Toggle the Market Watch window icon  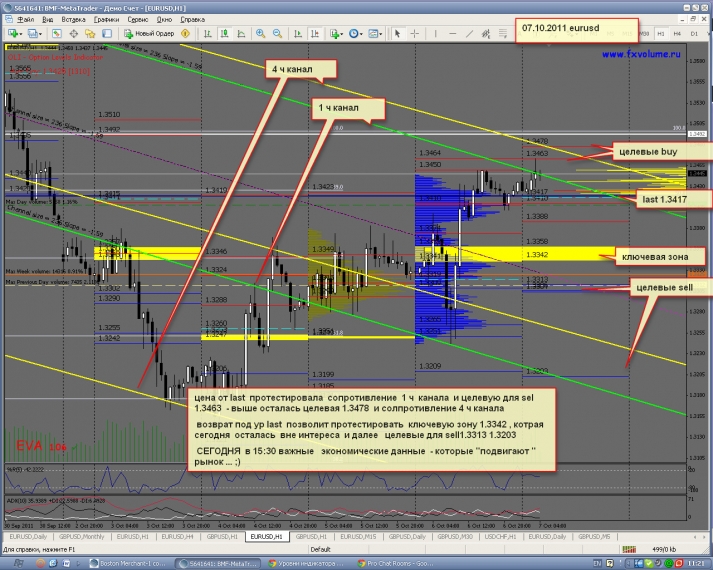click(56, 34)
